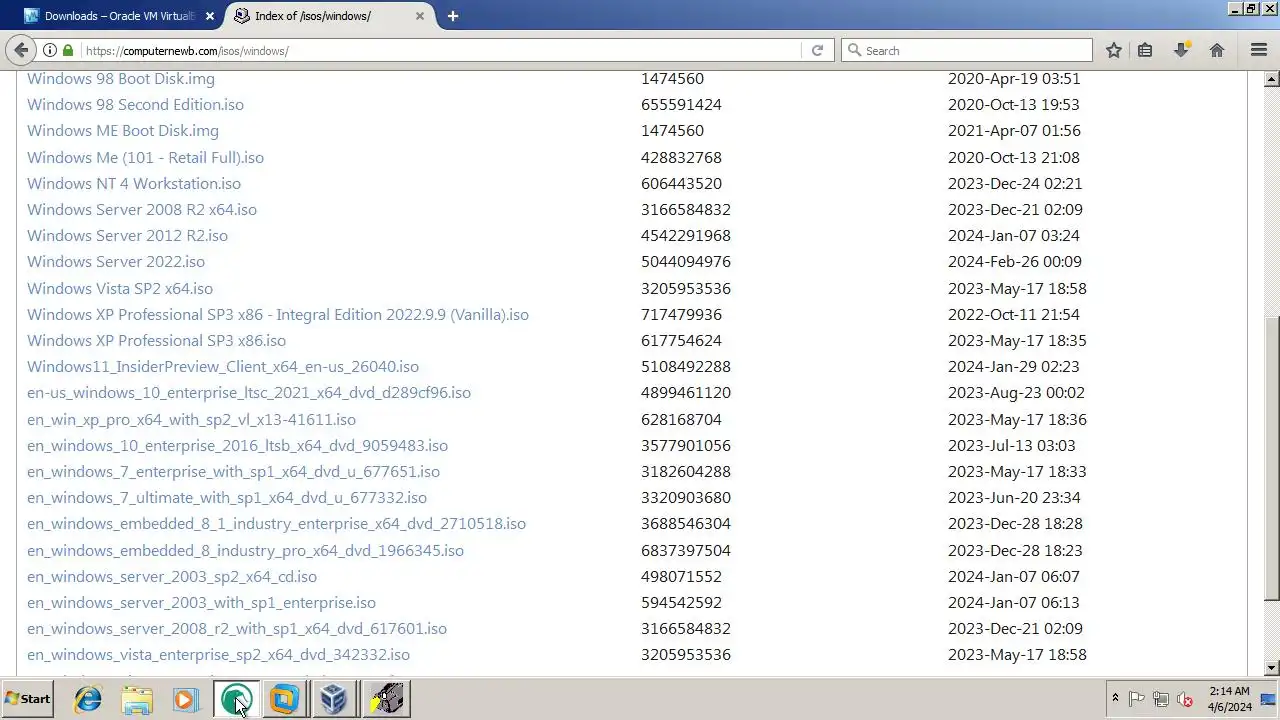The height and width of the screenshot is (720, 1280).
Task: Close the Downloads – Oracle VM VirtualBox tab
Action: click(x=209, y=16)
